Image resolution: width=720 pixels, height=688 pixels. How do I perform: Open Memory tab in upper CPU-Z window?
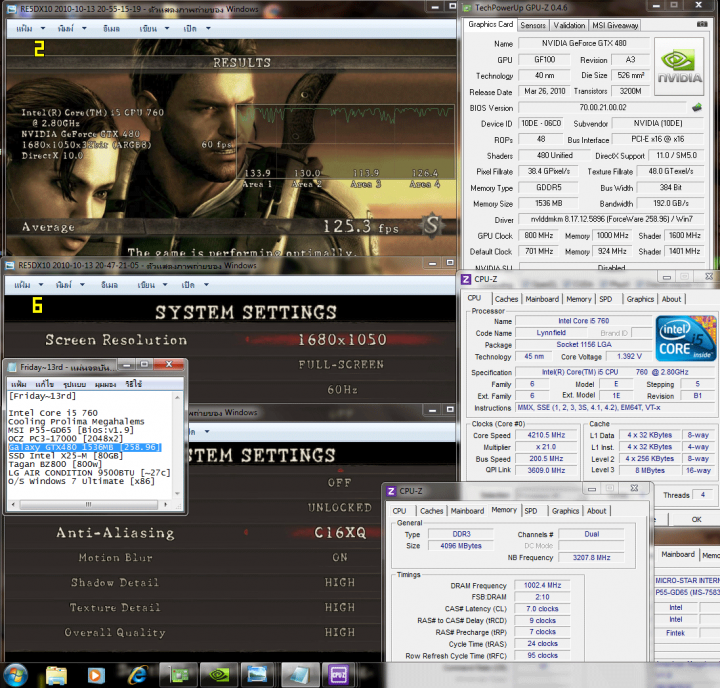point(579,299)
